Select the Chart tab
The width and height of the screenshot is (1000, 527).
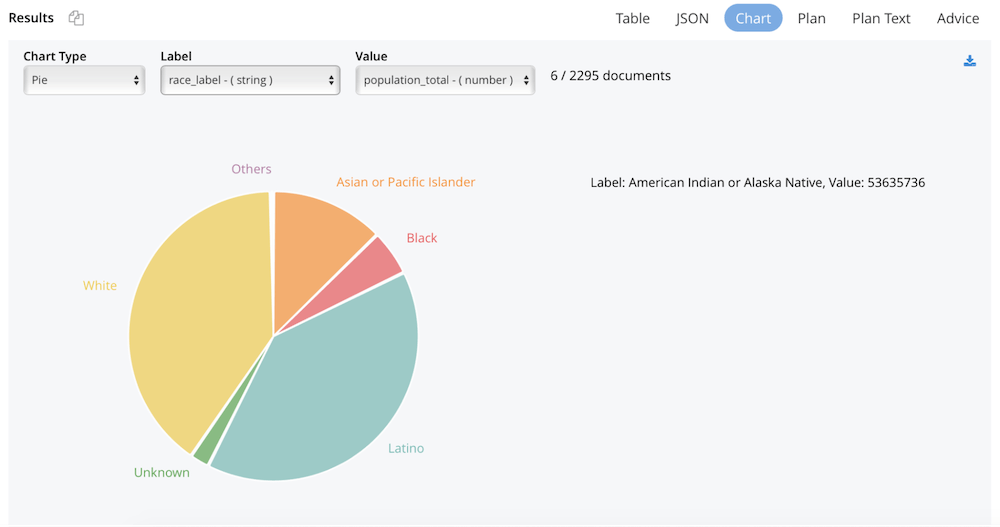click(753, 18)
